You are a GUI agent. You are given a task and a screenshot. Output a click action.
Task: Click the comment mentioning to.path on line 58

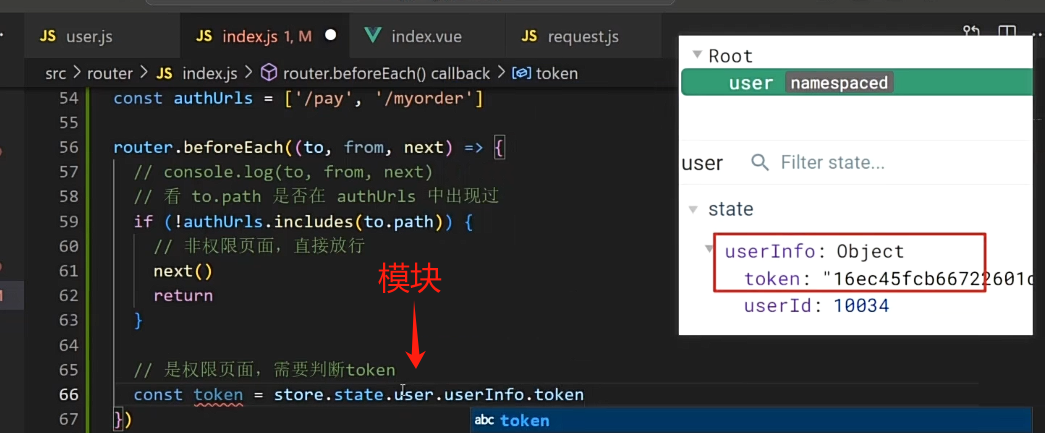click(317, 197)
